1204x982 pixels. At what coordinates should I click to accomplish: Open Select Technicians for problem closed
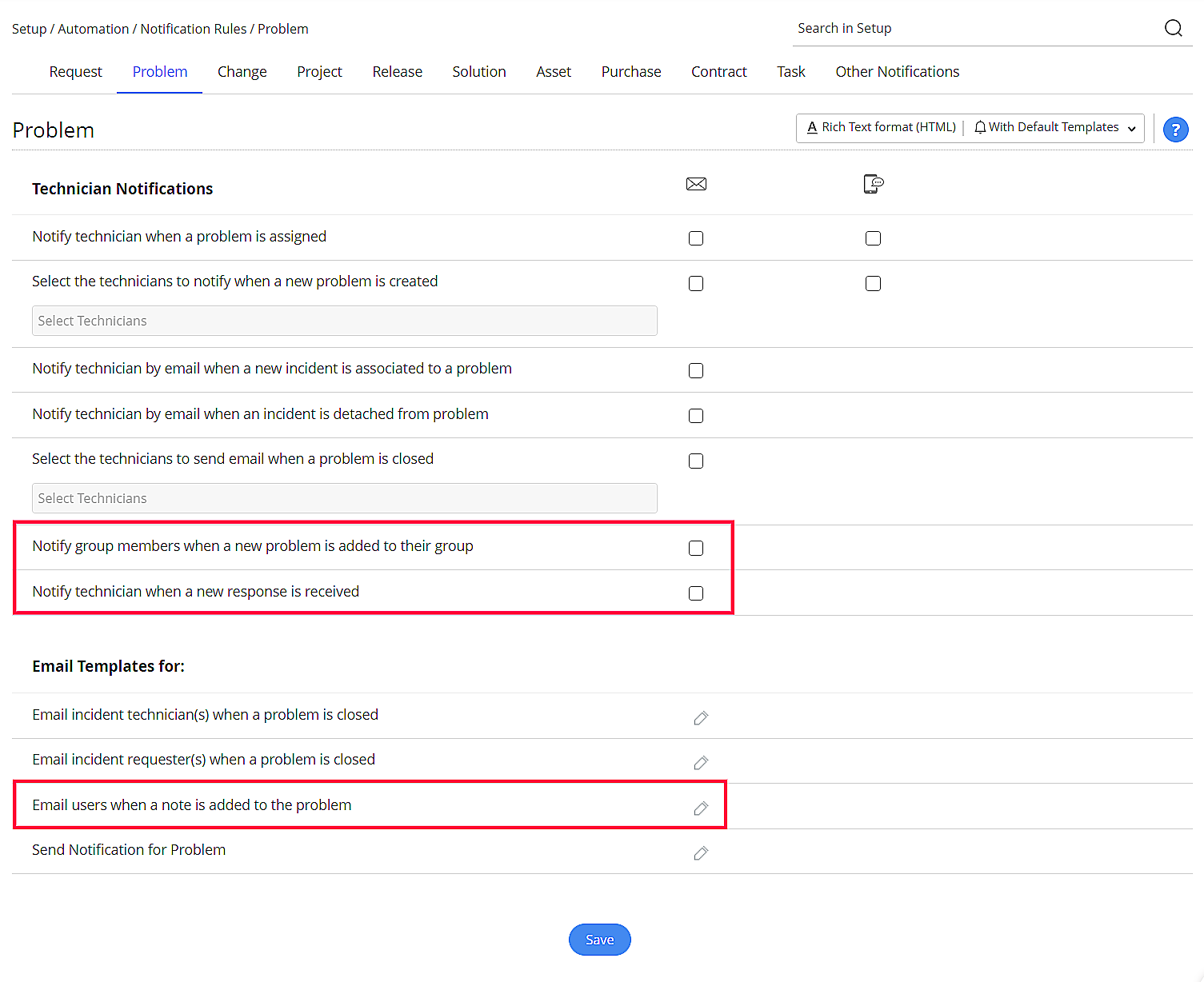344,498
